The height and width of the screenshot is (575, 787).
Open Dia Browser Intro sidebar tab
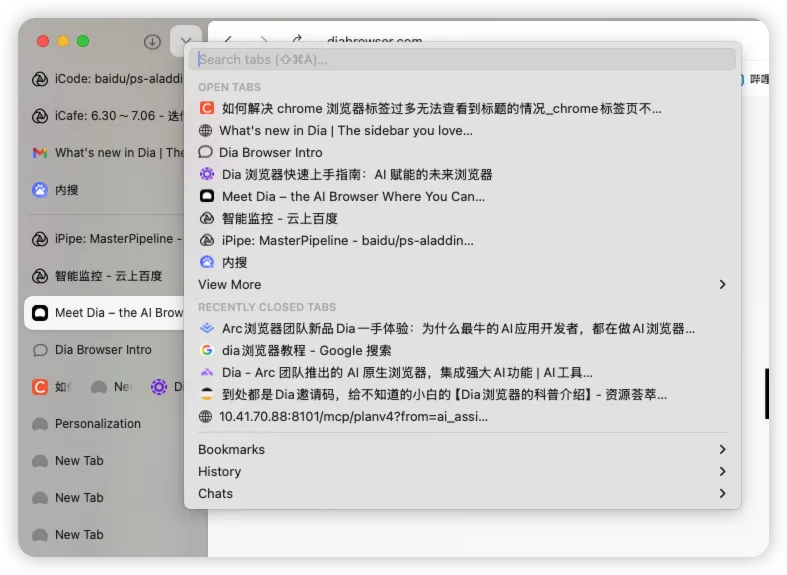click(105, 350)
